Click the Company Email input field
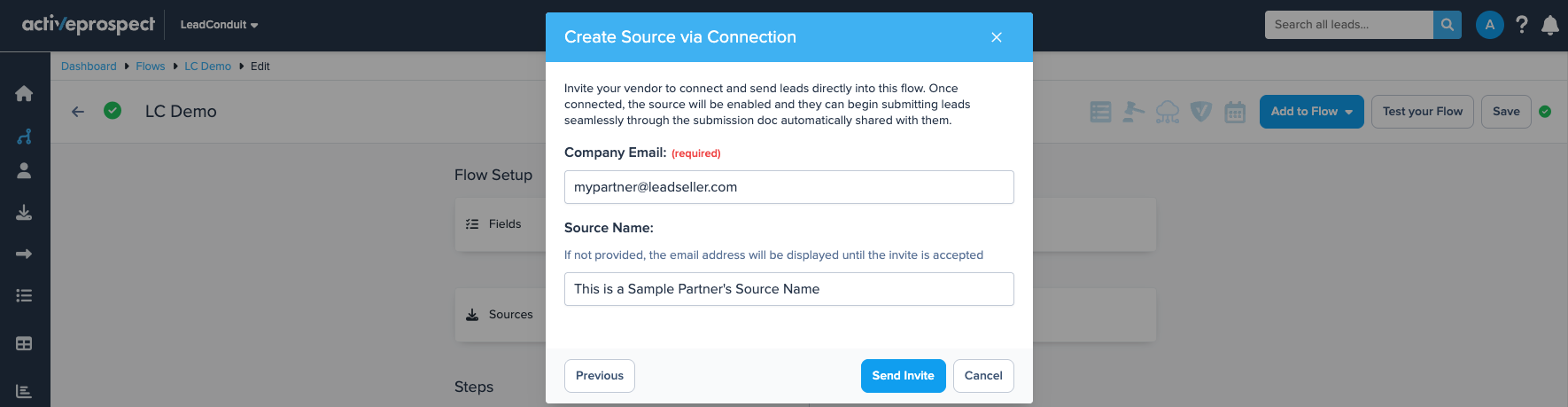The height and width of the screenshot is (407, 1568). [x=788, y=187]
